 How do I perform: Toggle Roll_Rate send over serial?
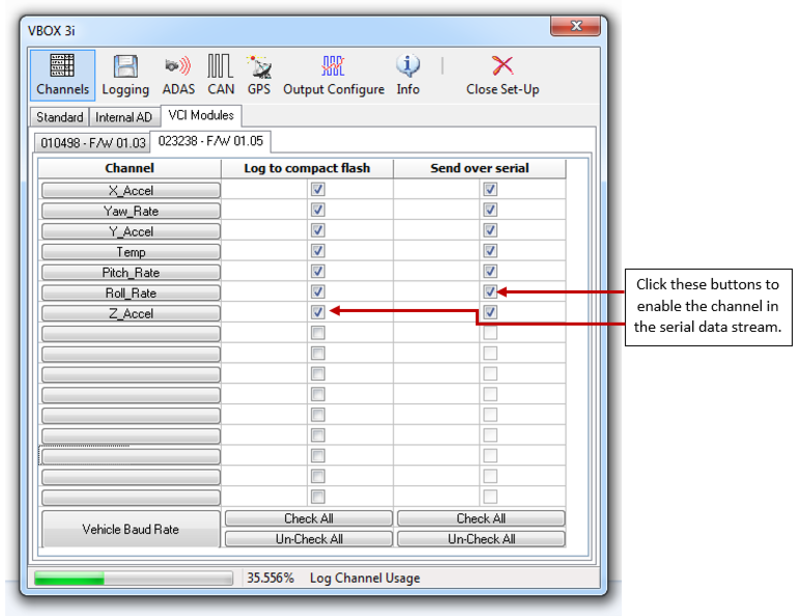coord(490,291)
